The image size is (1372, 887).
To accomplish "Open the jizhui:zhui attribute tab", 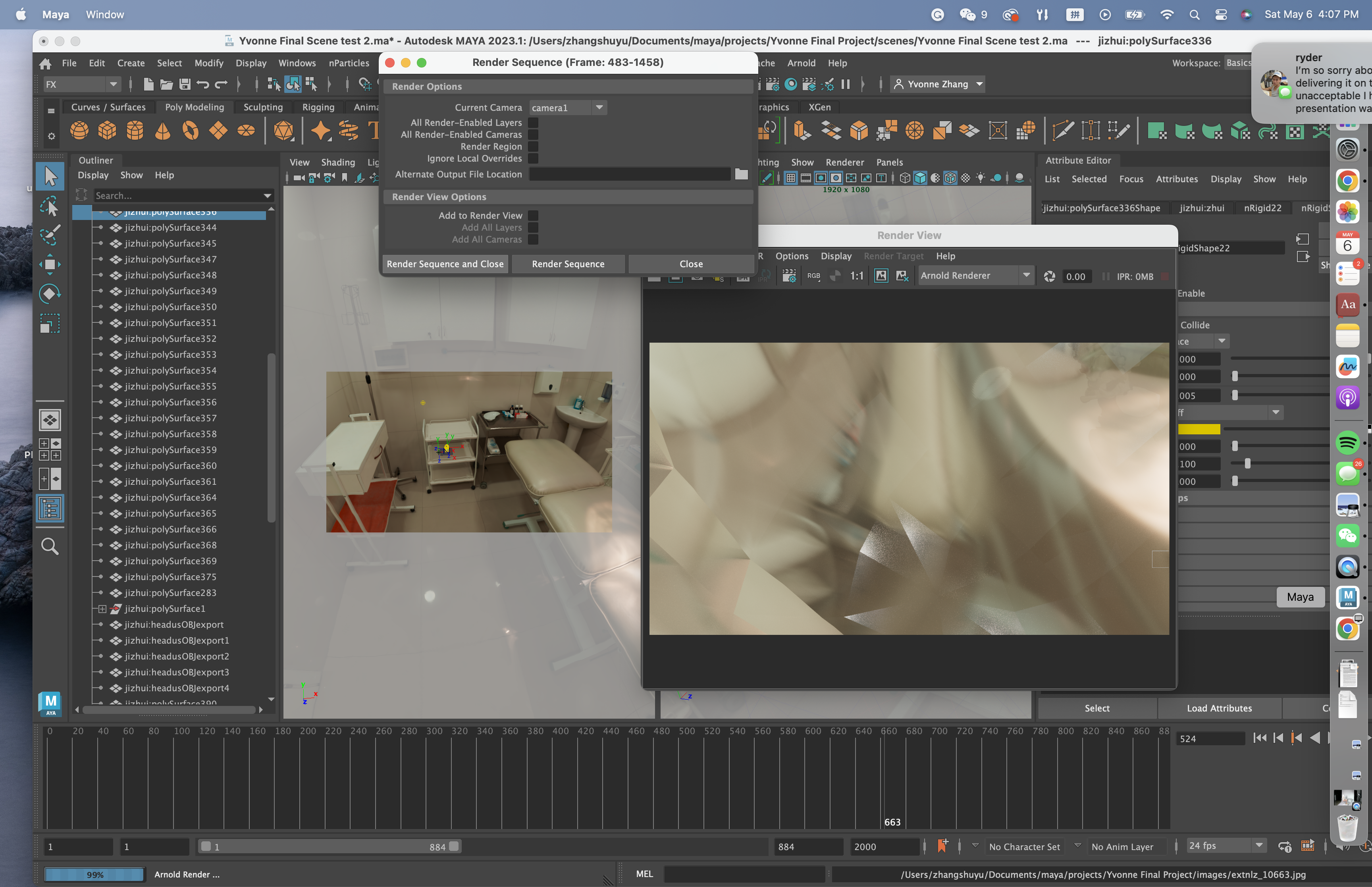I will pyautogui.click(x=1202, y=208).
